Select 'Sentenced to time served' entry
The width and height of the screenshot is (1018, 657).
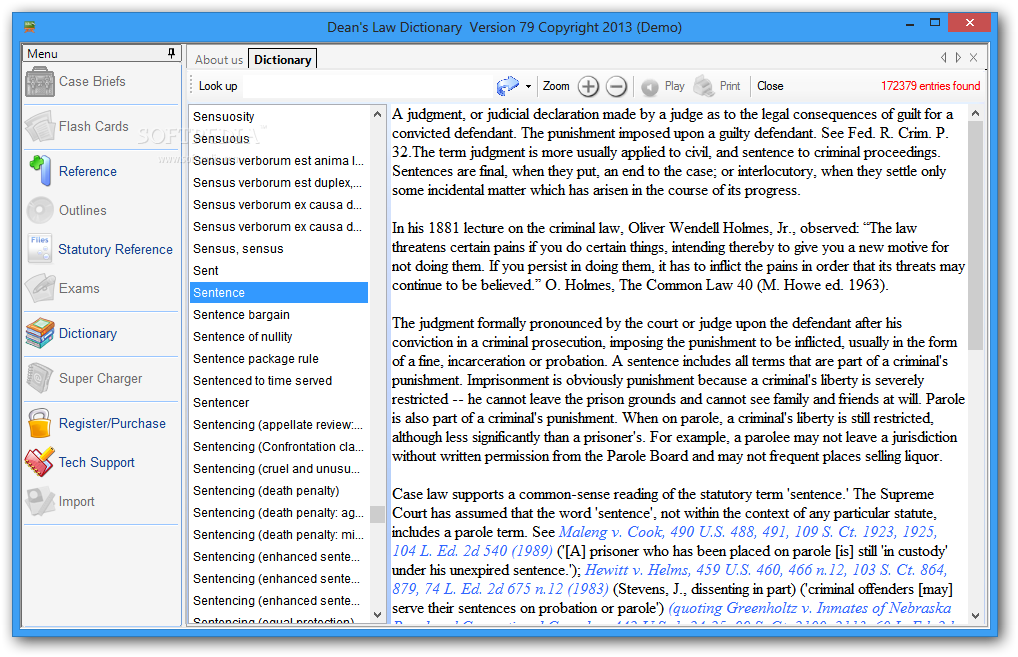(x=279, y=381)
